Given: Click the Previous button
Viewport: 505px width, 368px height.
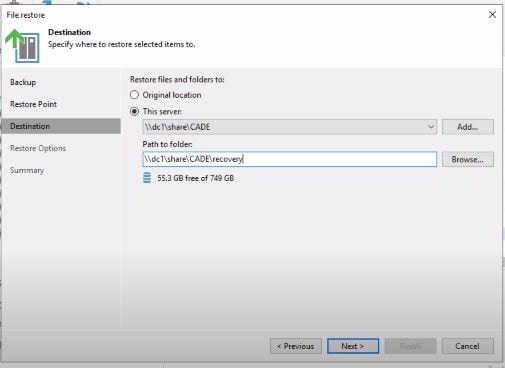Looking at the screenshot, I should point(296,346).
